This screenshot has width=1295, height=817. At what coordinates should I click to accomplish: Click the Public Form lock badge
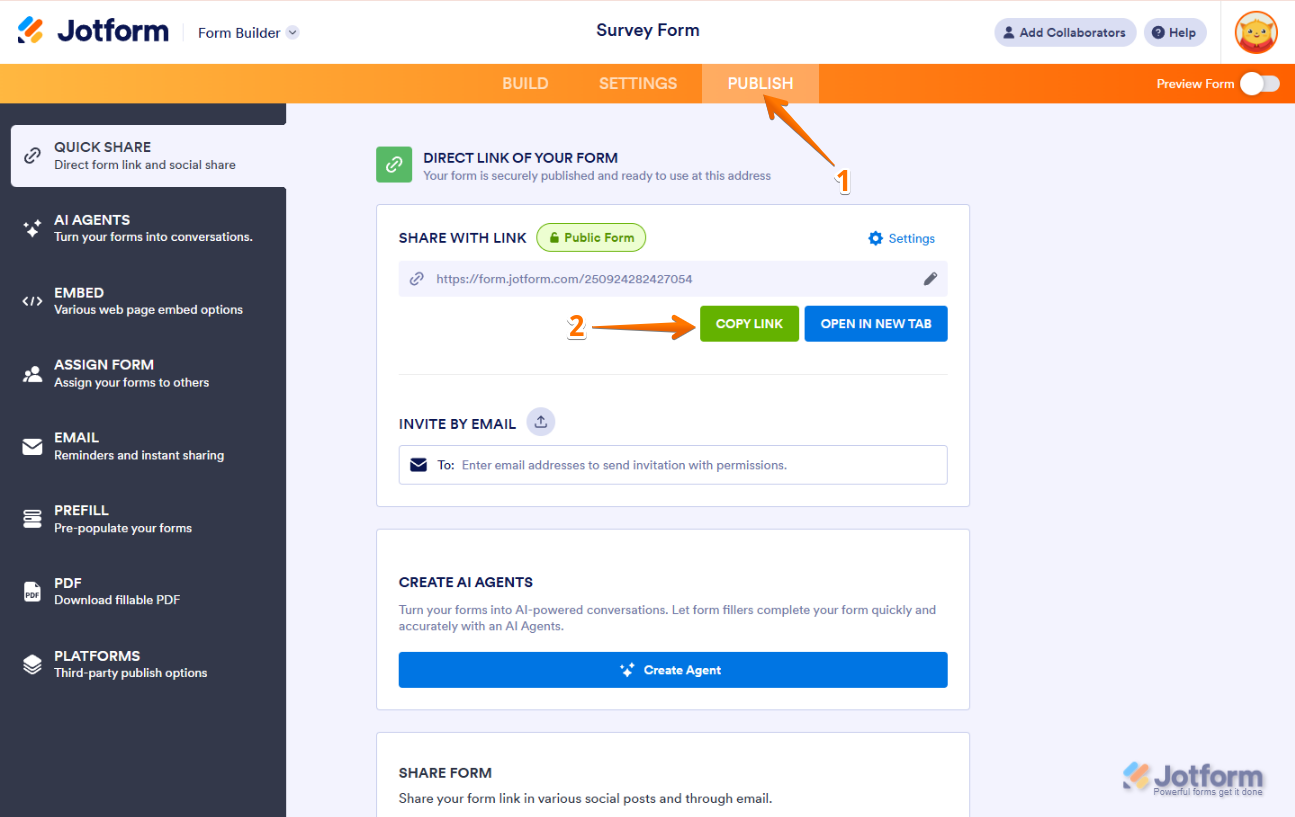pos(591,238)
